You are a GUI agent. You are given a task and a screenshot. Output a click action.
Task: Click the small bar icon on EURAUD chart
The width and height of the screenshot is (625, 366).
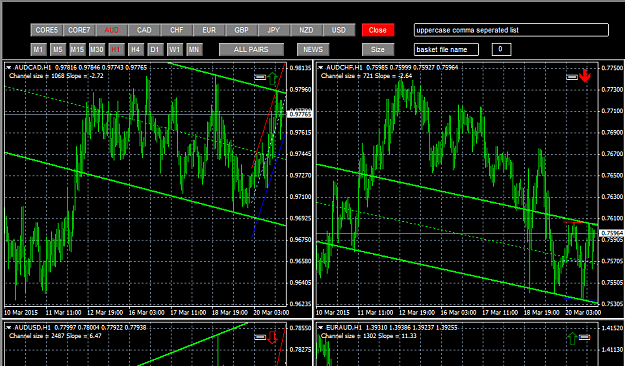585,337
